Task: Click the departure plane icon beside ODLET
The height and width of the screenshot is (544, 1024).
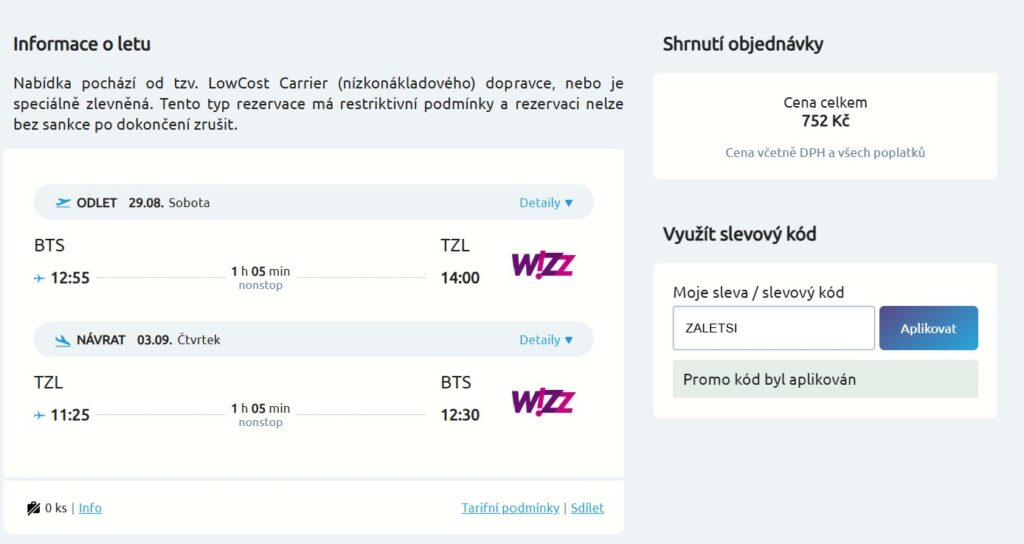Action: tap(63, 203)
